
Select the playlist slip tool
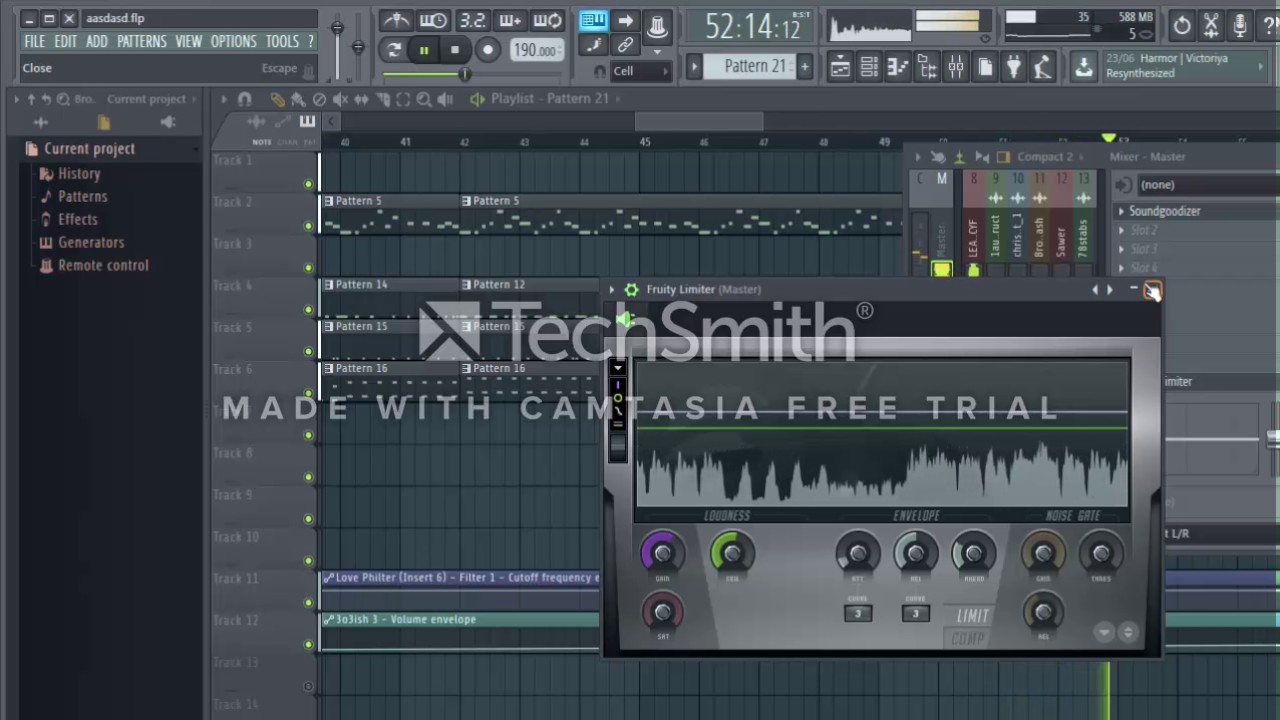(361, 99)
